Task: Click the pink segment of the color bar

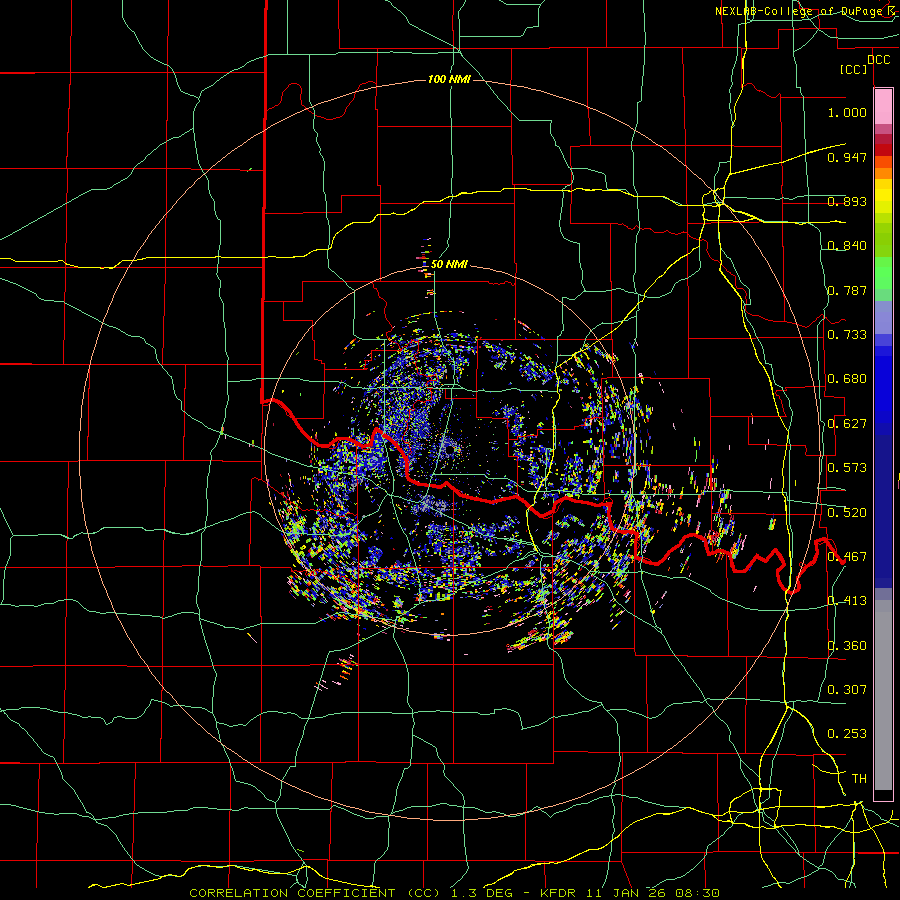Action: click(883, 107)
